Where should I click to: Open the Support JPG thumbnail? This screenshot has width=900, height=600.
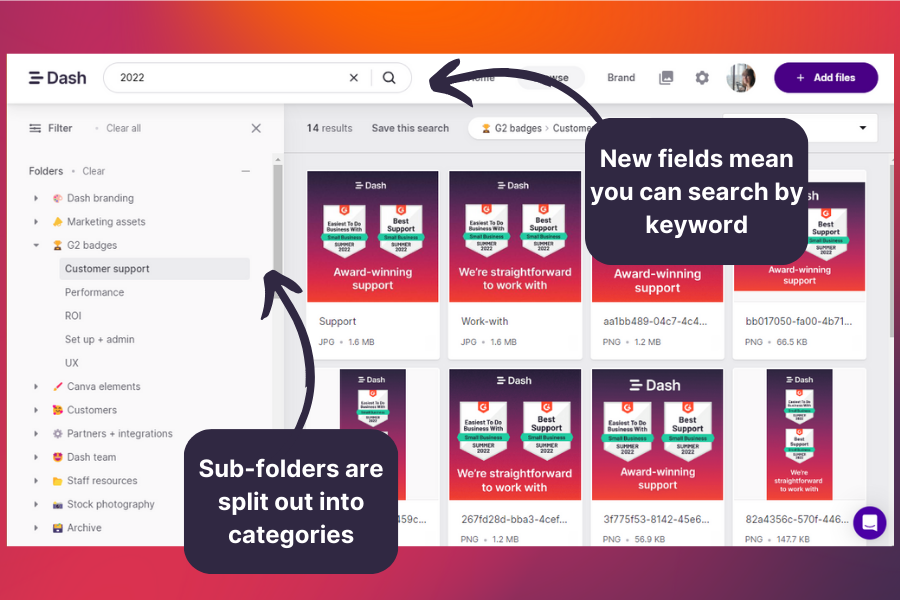tap(373, 237)
